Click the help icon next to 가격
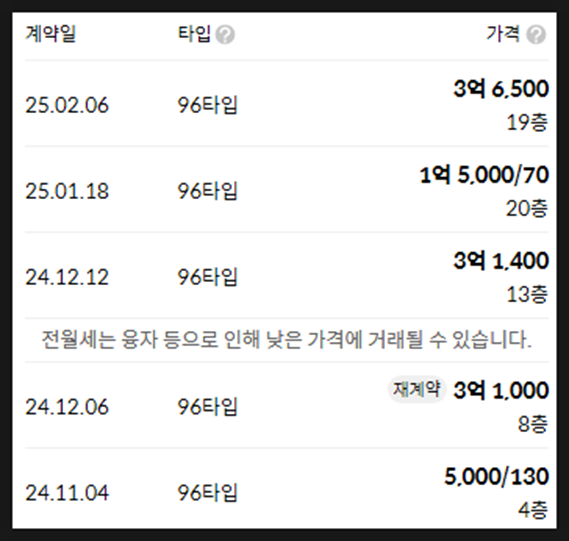Screen dimensions: 569x541 click(x=536, y=35)
